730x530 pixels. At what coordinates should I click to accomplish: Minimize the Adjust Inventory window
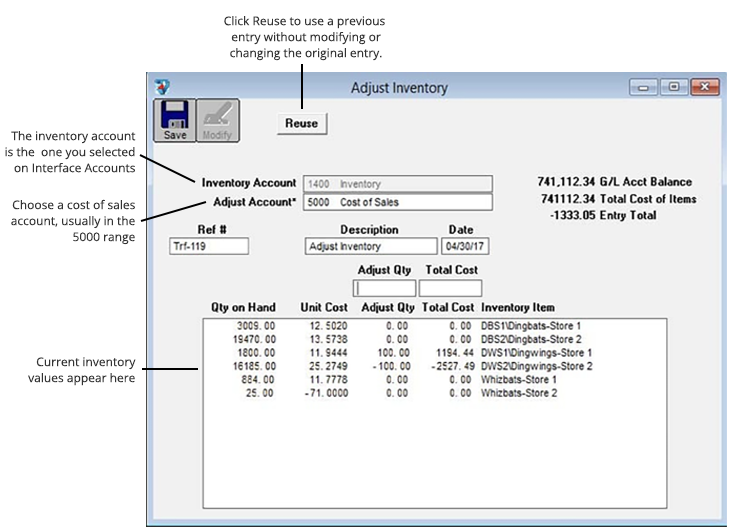[x=644, y=88]
